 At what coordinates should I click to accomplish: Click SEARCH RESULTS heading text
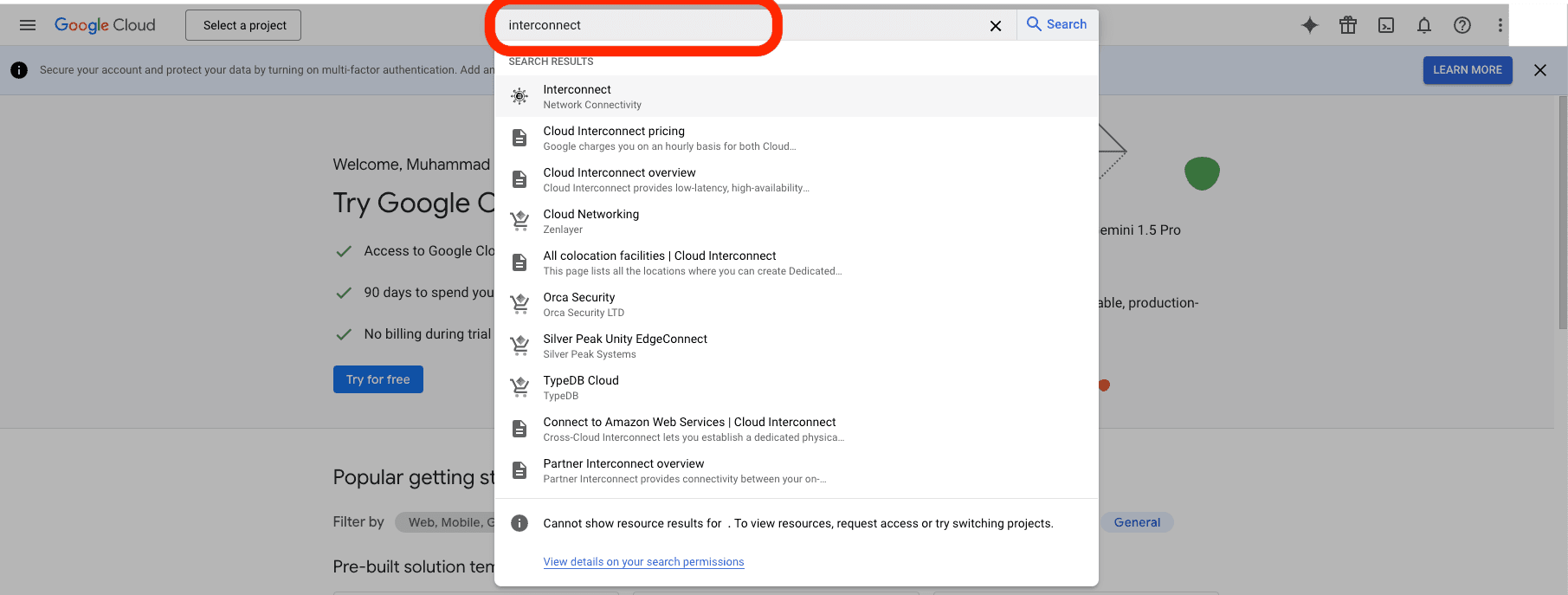coord(551,61)
